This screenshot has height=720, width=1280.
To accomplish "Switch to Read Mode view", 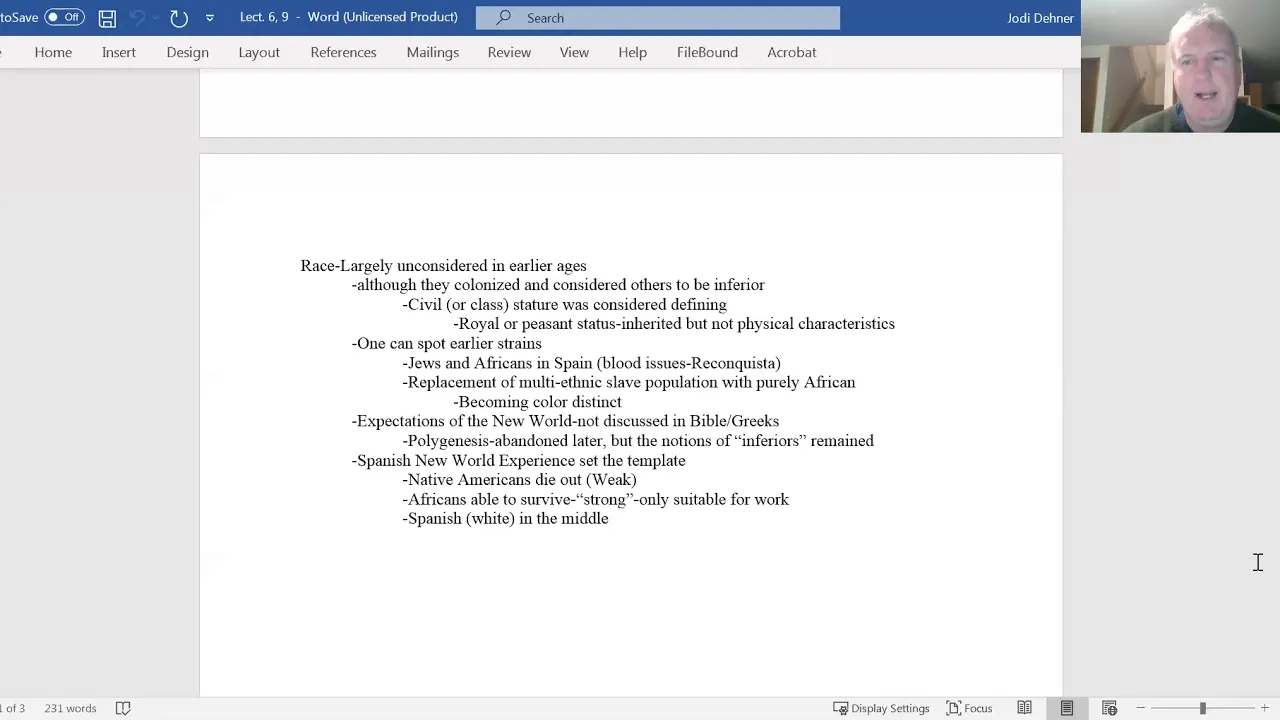I will (1025, 708).
